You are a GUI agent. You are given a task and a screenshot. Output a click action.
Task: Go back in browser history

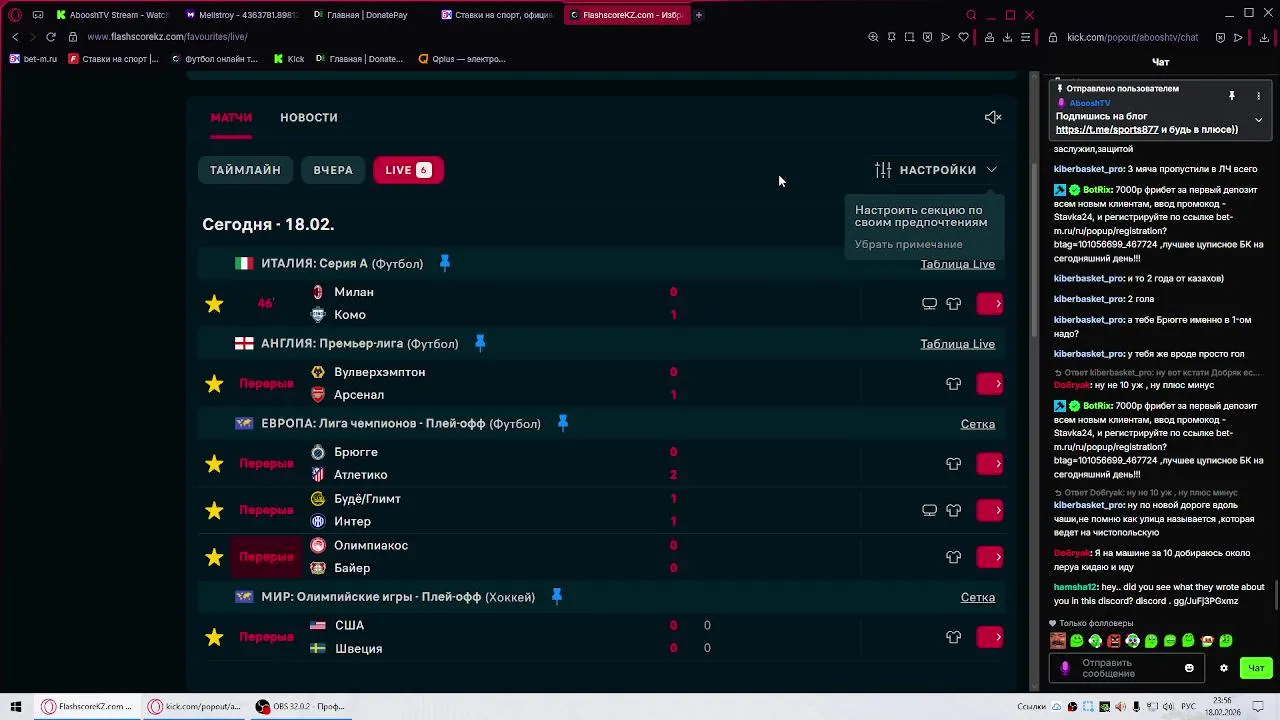tap(15, 37)
